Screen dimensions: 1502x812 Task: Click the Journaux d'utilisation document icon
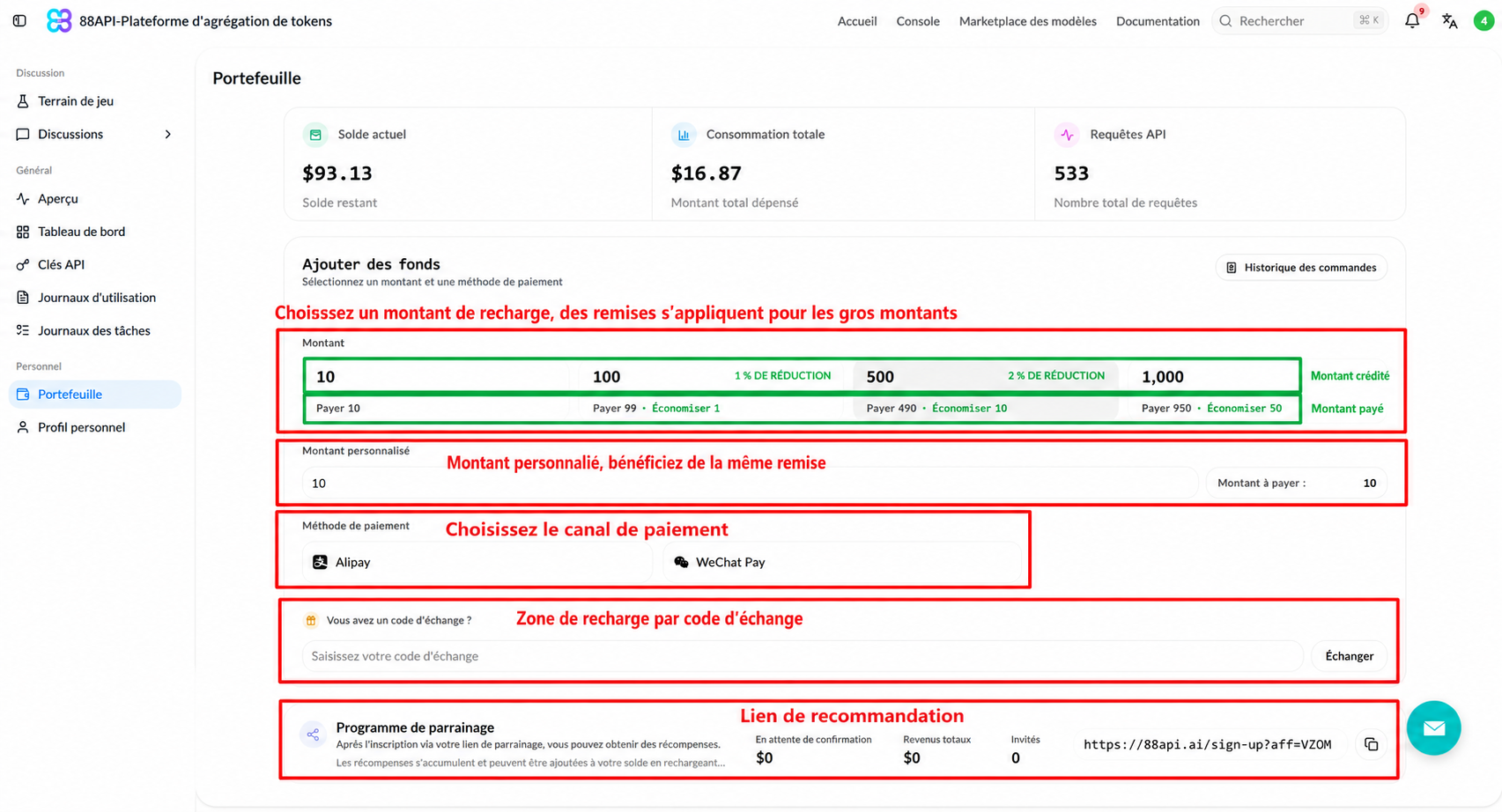(x=23, y=298)
